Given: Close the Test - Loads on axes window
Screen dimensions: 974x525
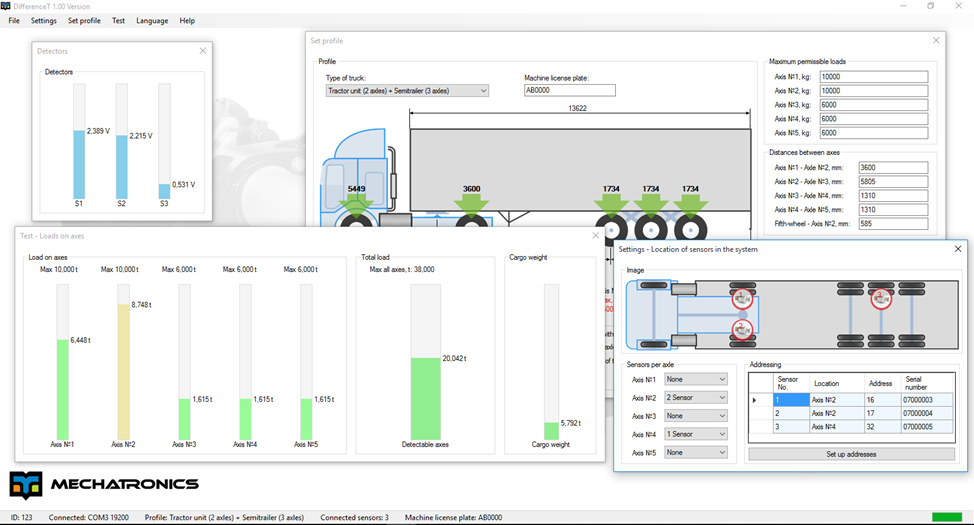Looking at the screenshot, I should (596, 236).
